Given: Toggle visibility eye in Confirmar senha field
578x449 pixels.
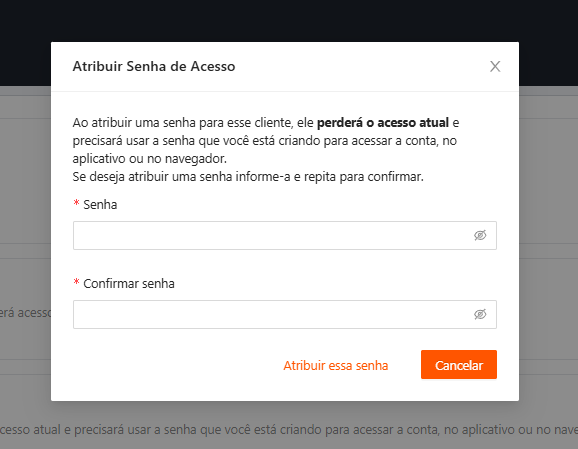Looking at the screenshot, I should (x=480, y=314).
